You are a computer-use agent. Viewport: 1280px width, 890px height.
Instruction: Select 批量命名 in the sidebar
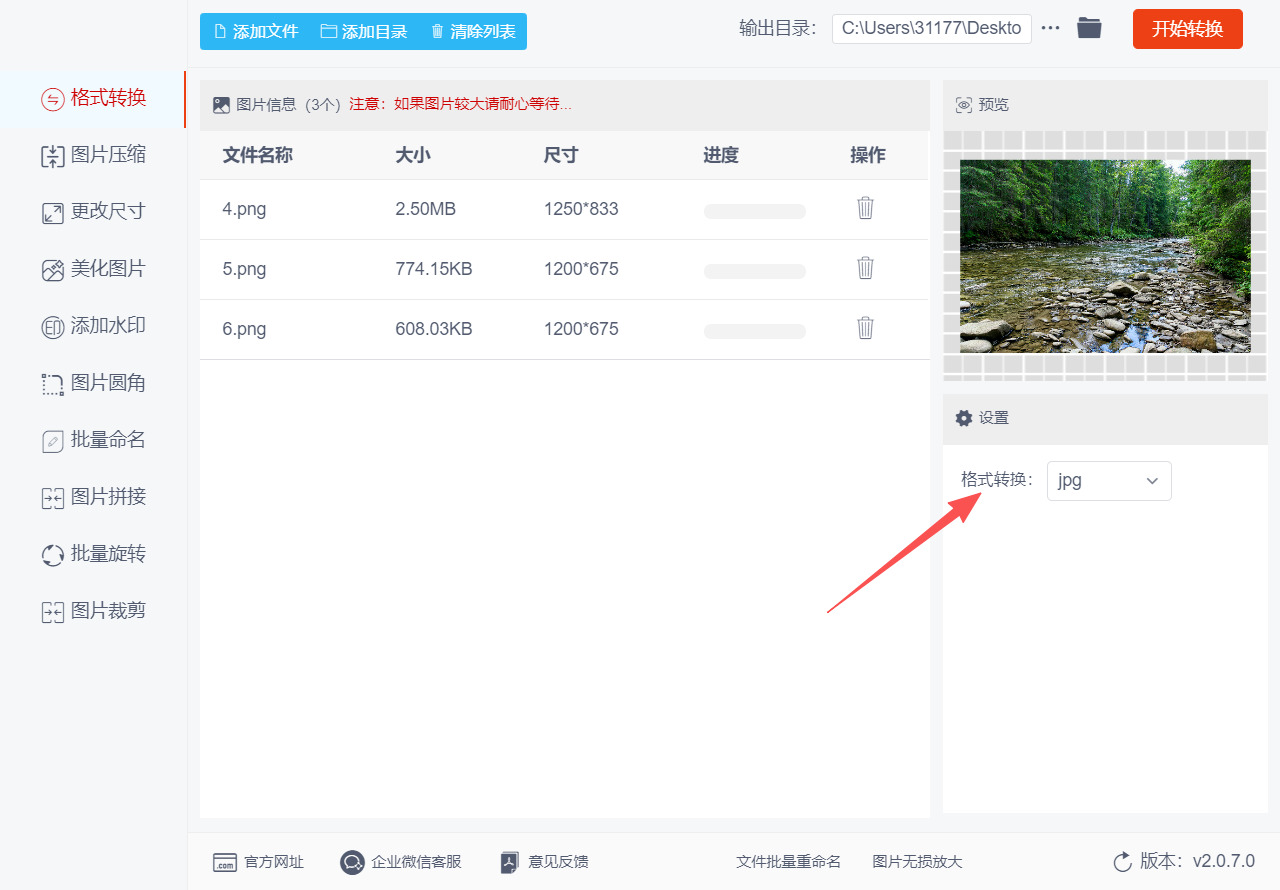coord(93,440)
